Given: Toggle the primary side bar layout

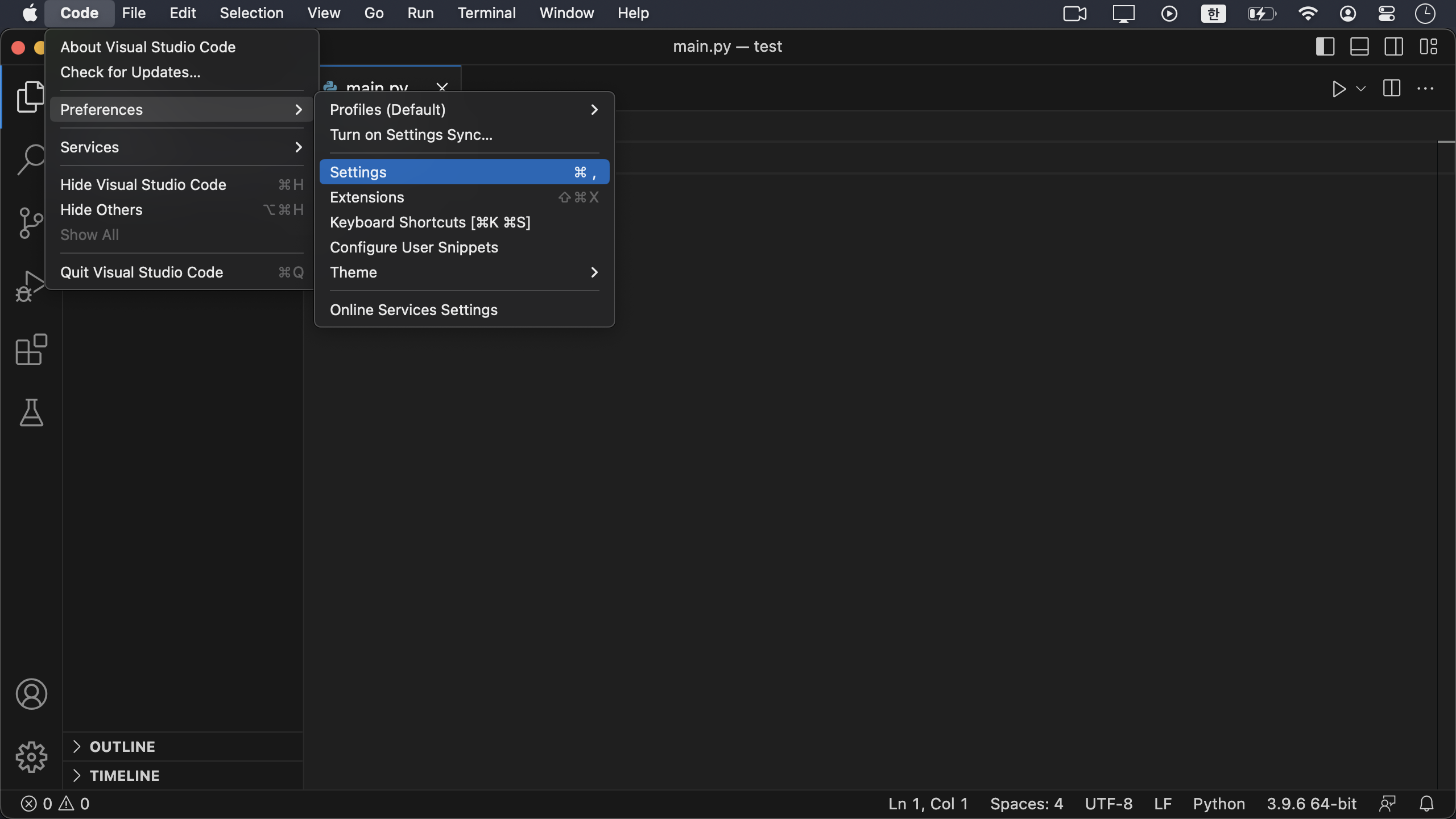Looking at the screenshot, I should 1325,47.
